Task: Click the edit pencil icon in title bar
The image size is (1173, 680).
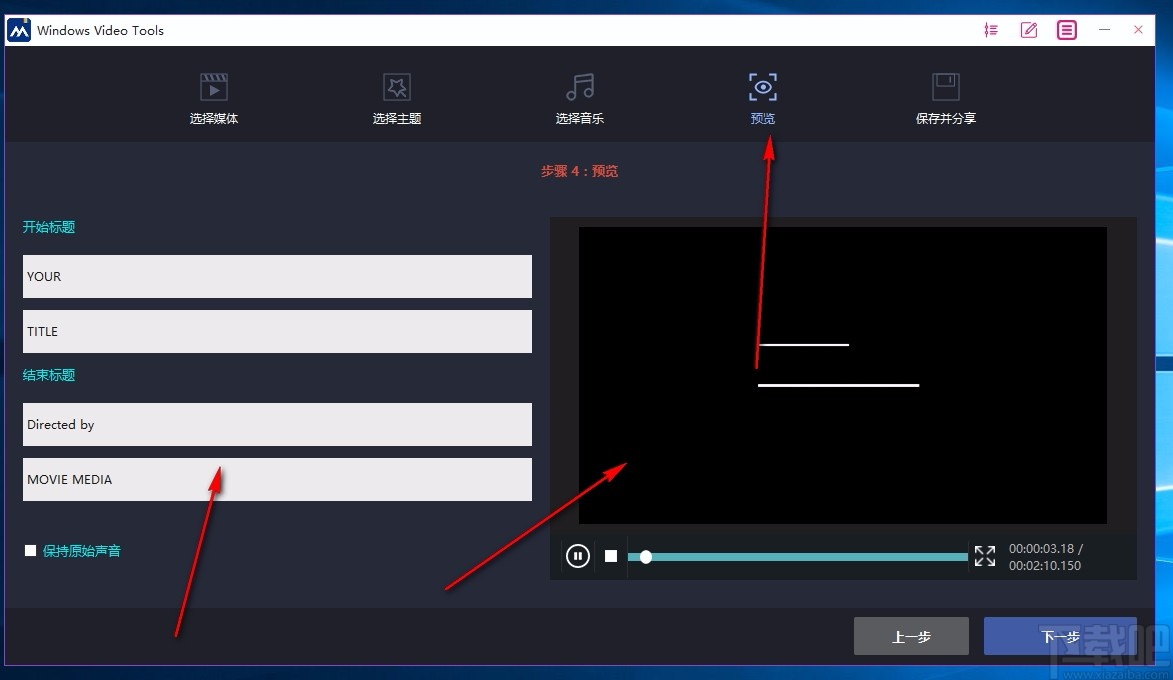Action: pos(1028,29)
